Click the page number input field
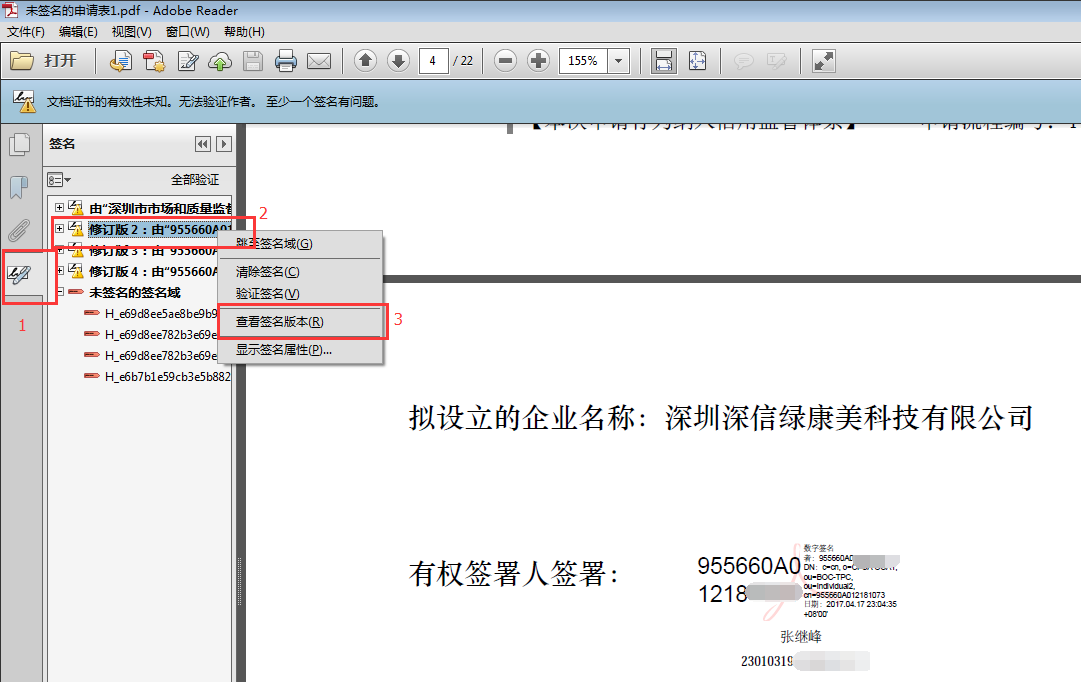The height and width of the screenshot is (682, 1081). [434, 61]
